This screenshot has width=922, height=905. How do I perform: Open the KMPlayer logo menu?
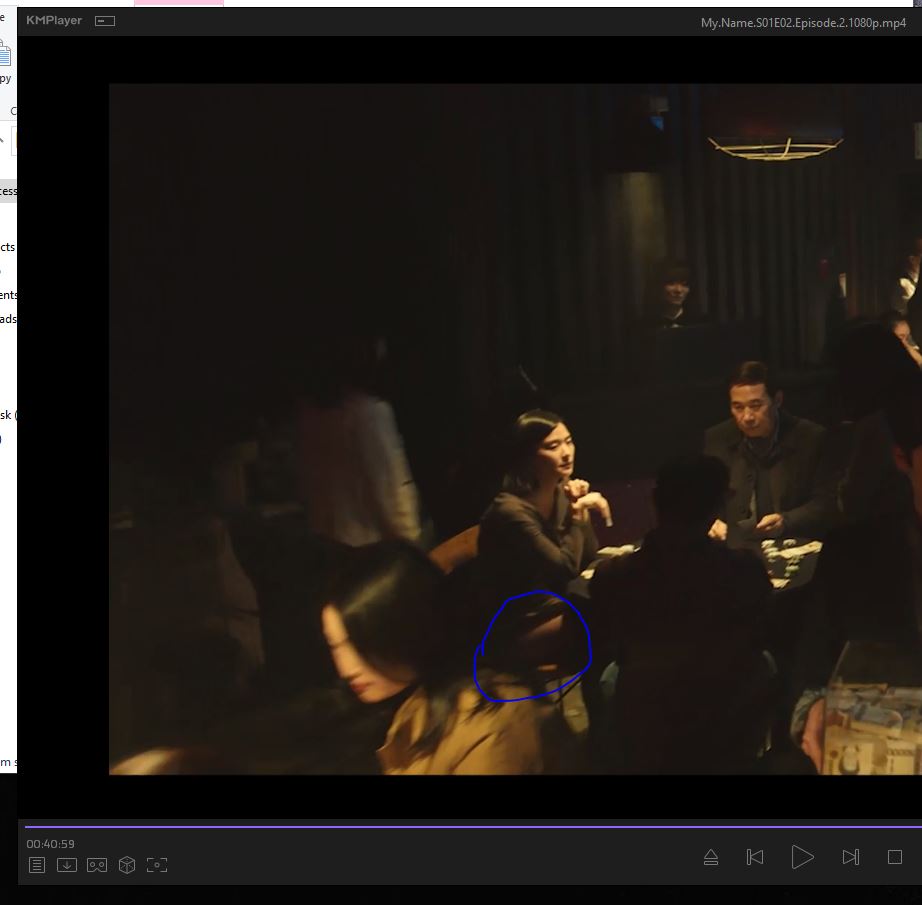pyautogui.click(x=54, y=21)
